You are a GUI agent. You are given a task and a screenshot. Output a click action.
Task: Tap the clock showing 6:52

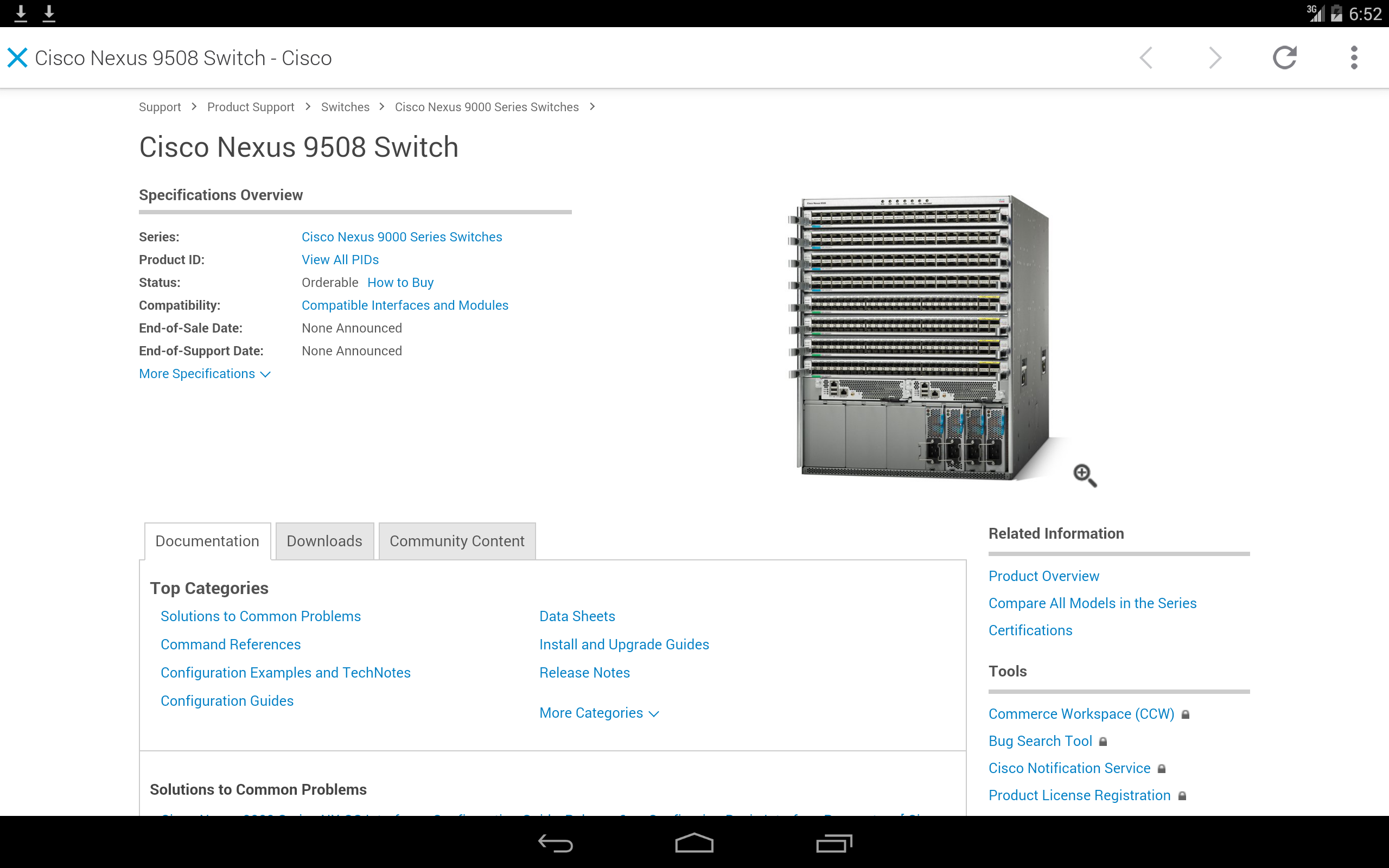(x=1365, y=14)
